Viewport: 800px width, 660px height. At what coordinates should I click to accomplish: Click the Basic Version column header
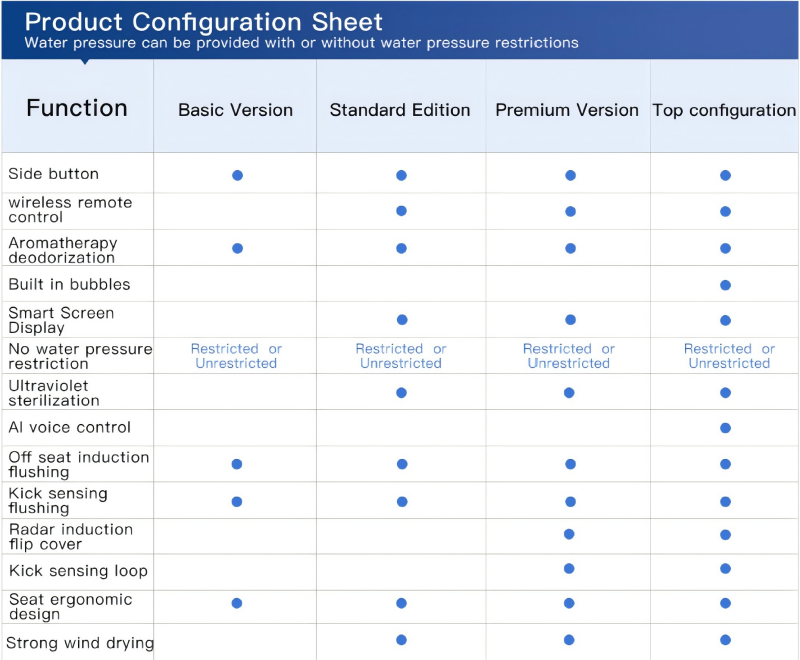click(x=235, y=110)
